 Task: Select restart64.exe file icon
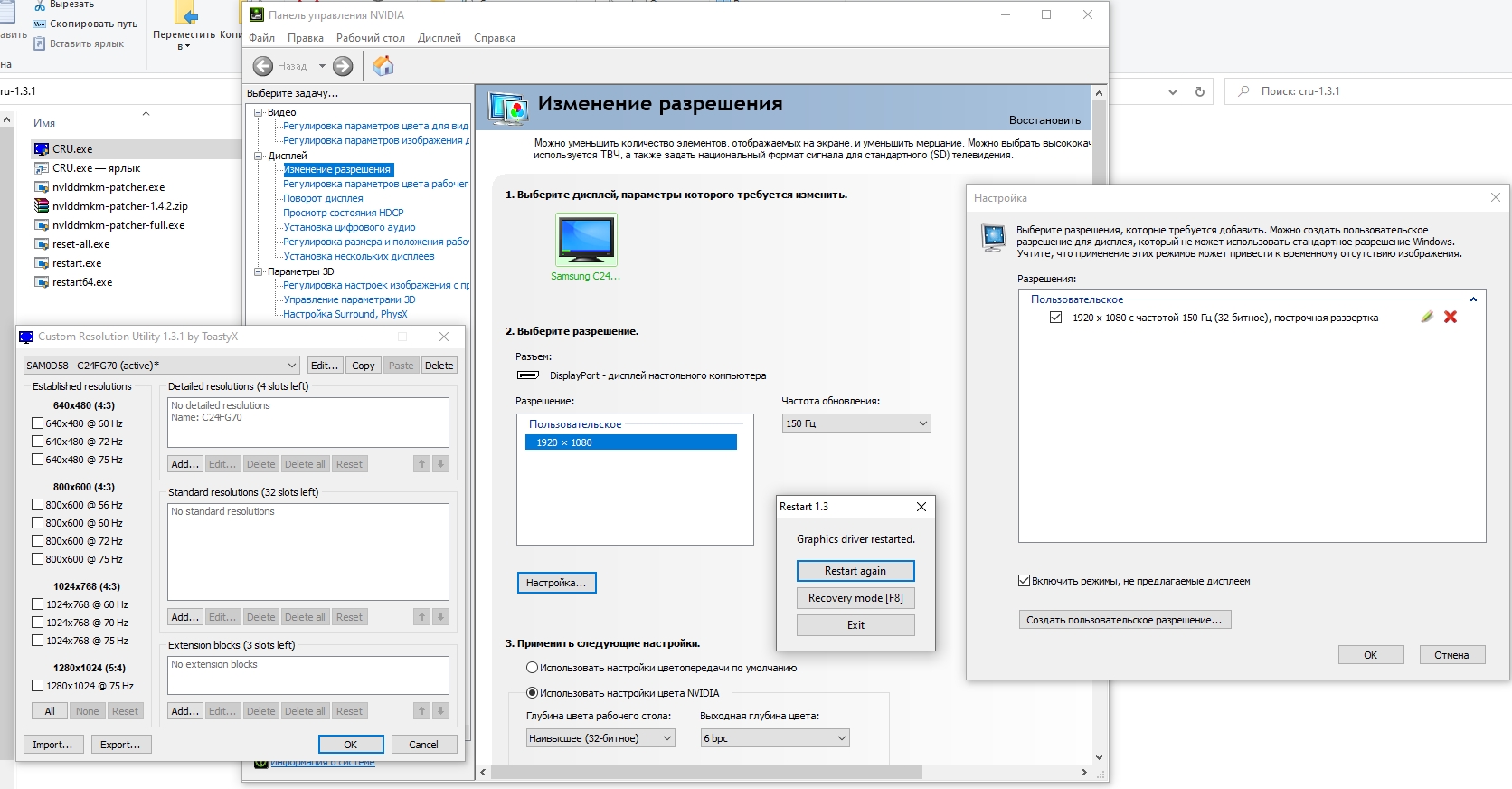pyautogui.click(x=41, y=282)
